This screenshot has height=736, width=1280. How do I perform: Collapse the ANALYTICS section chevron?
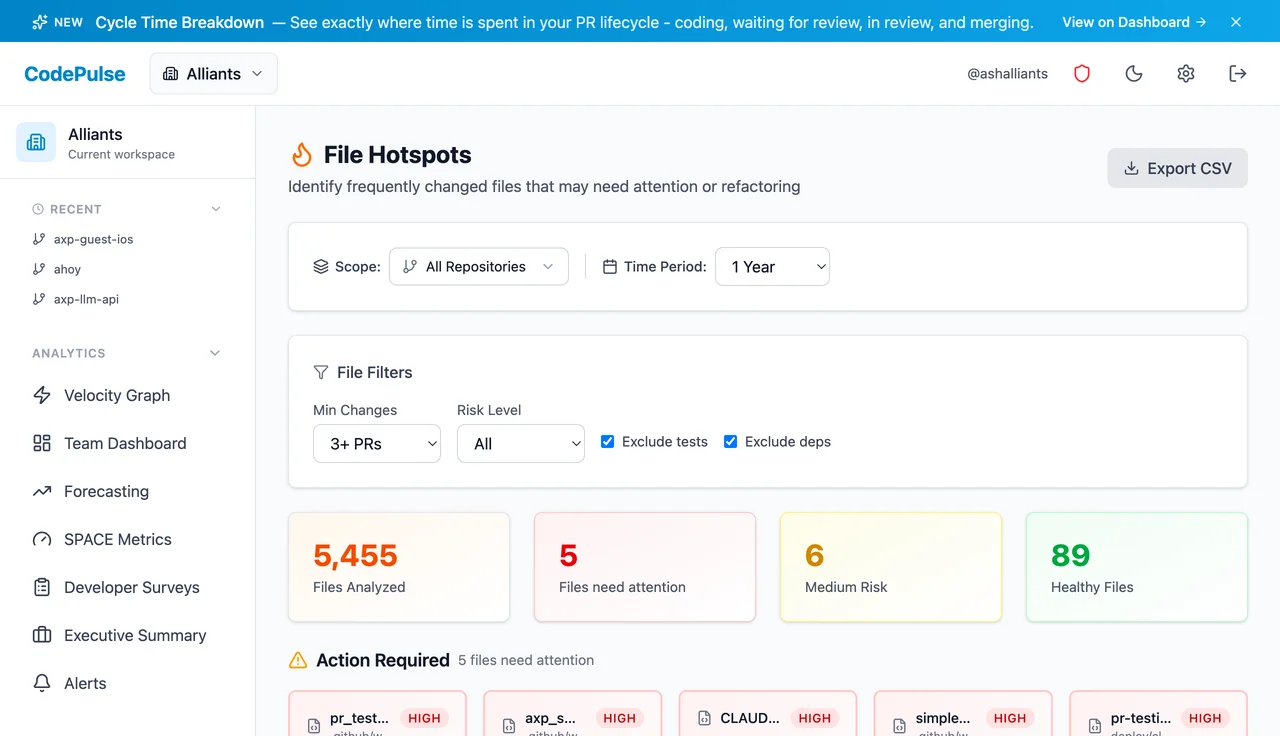[x=215, y=353]
